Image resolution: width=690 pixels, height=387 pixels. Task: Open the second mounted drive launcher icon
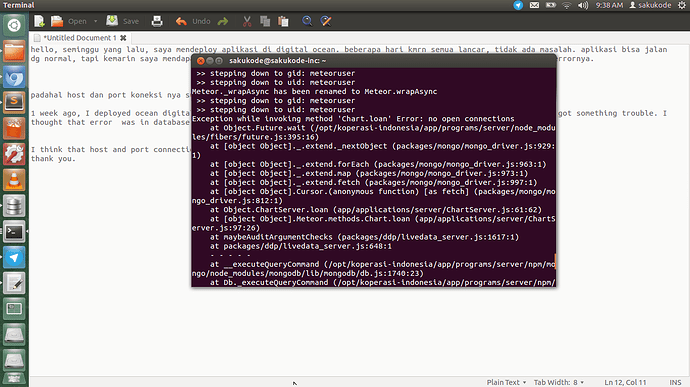click(x=14, y=360)
